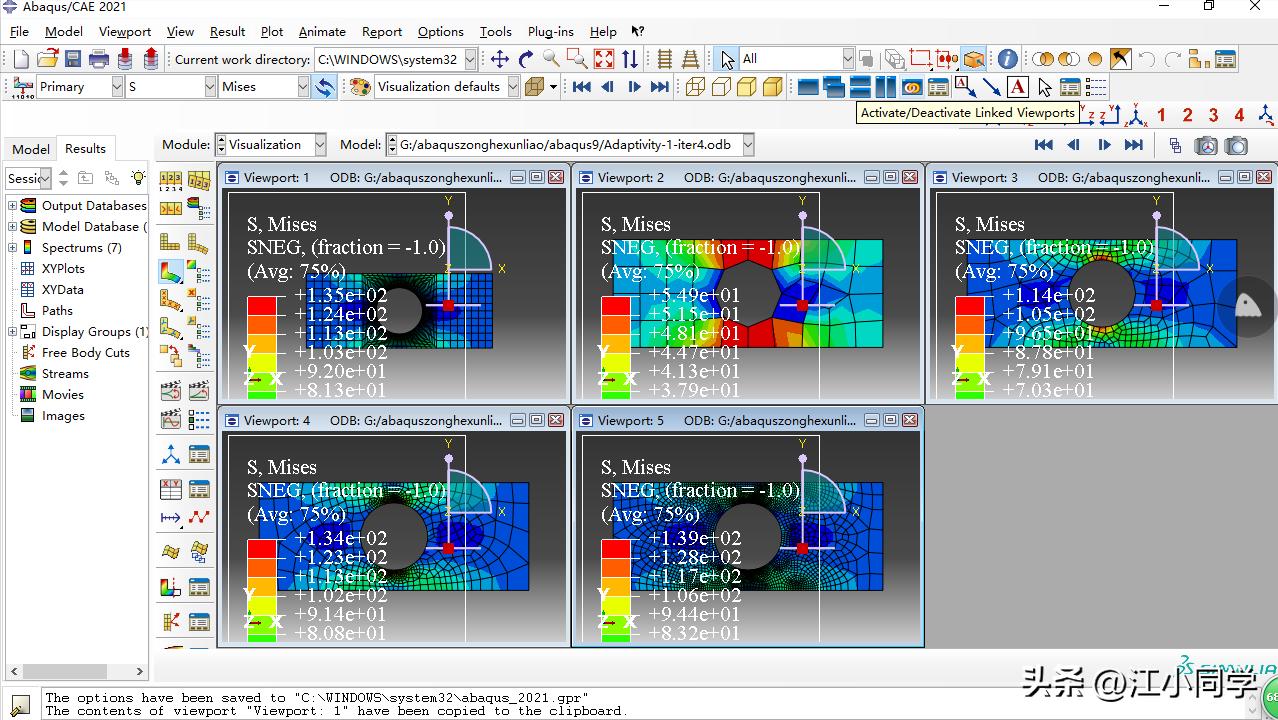Click the Create XY Data icon
This screenshot has height=720, width=1278.
point(171,489)
